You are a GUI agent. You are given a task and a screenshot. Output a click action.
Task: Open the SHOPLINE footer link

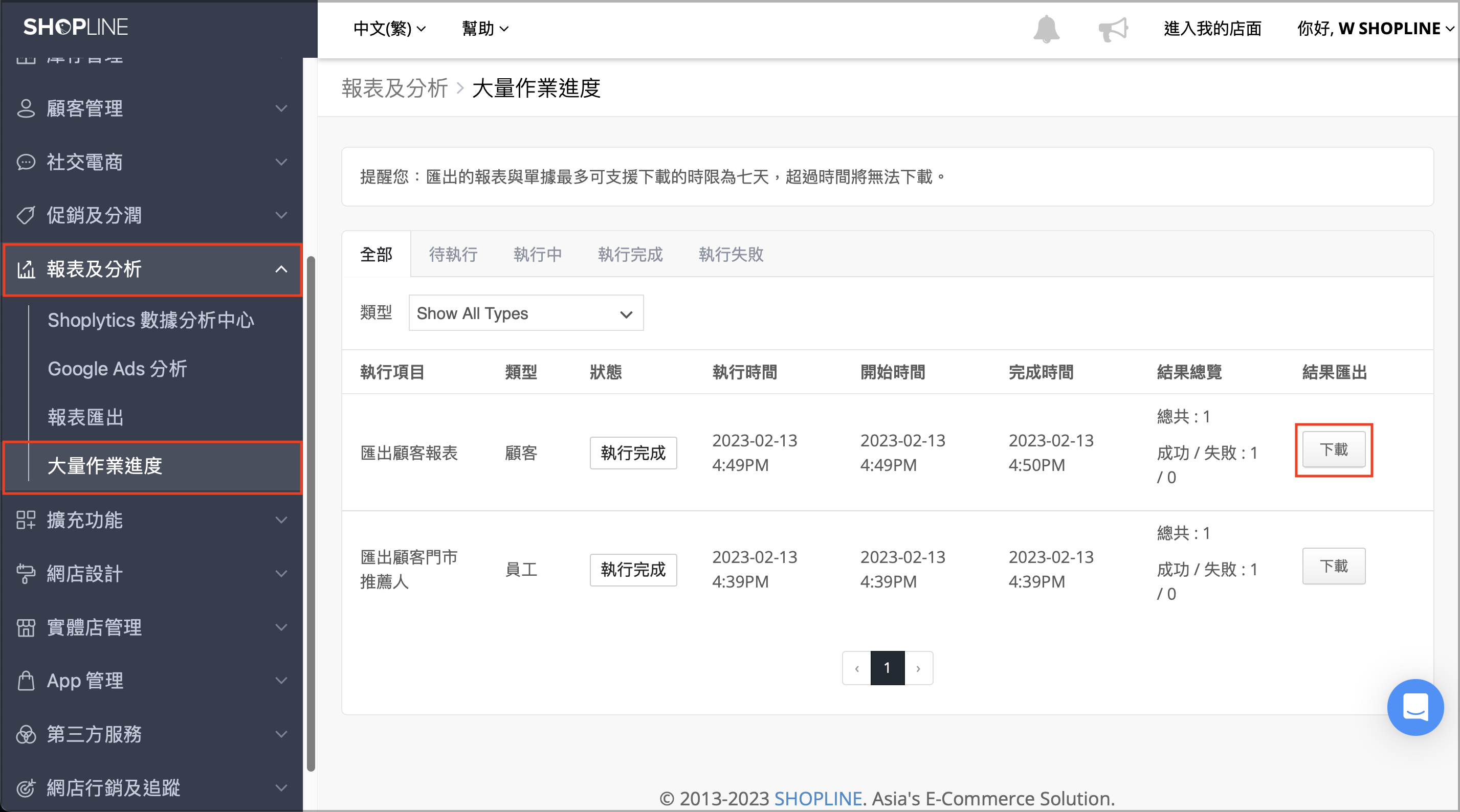click(818, 798)
